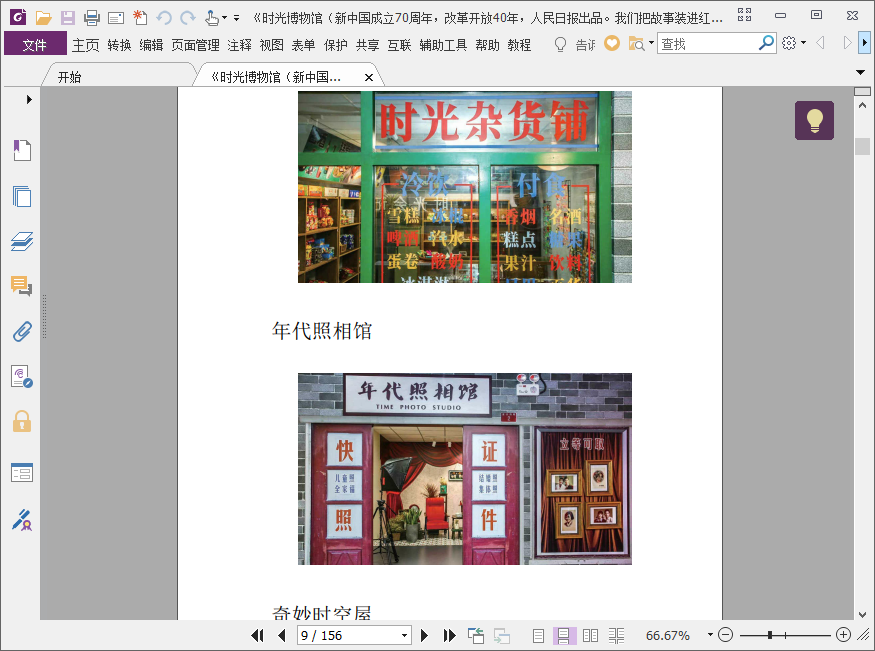This screenshot has width=875, height=651.
Task: Switch to the 主页 tab
Action: pyautogui.click(x=85, y=45)
